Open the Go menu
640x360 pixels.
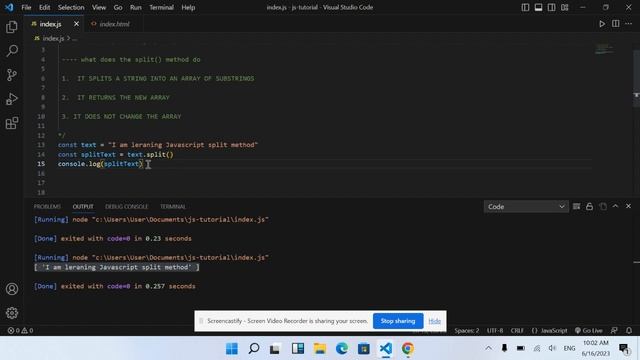[x=118, y=7]
